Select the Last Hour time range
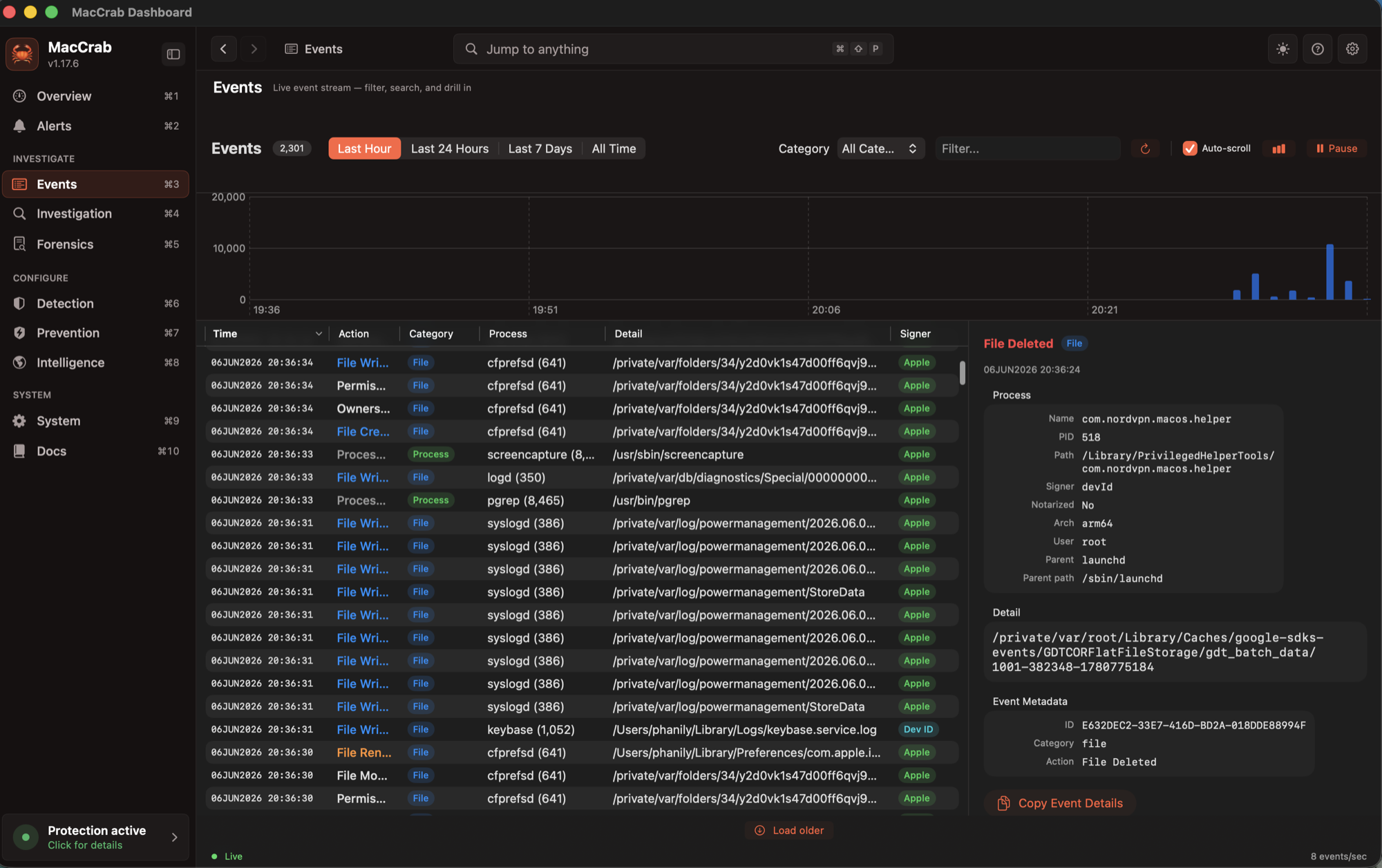Screen dimensions: 1382x868 click(364, 149)
